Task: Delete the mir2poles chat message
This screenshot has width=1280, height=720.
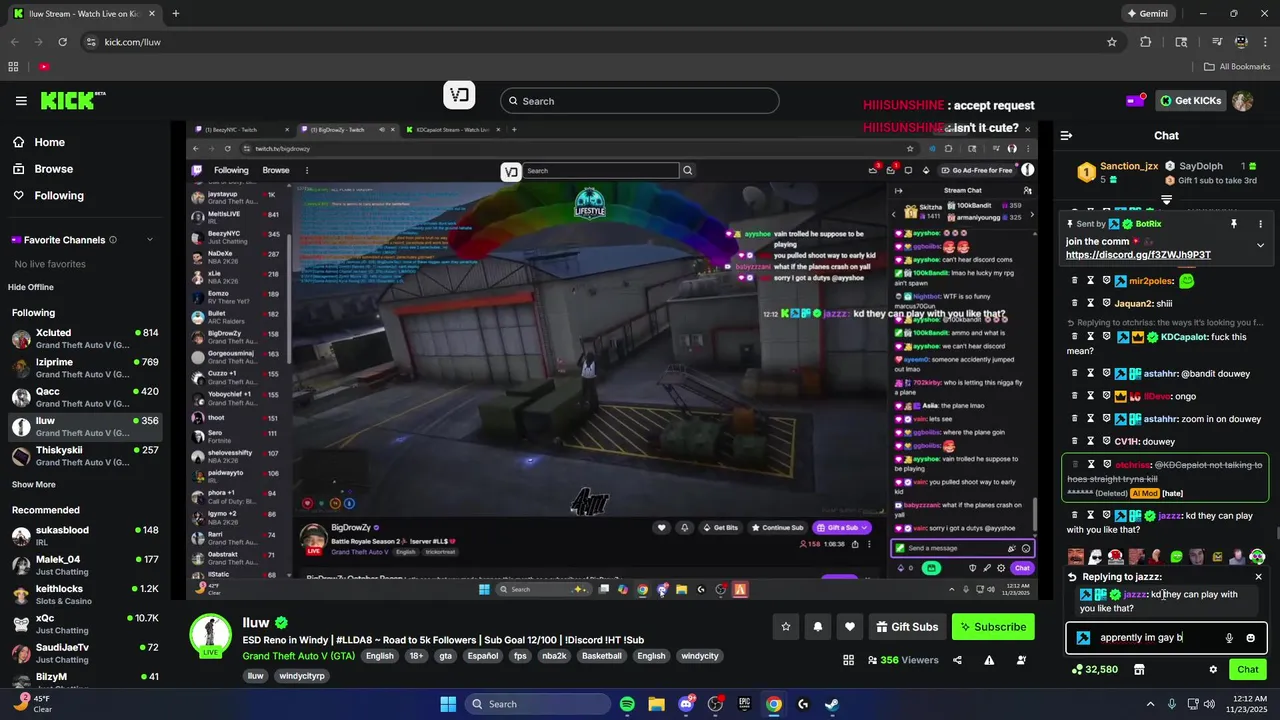Action: pyautogui.click(x=1075, y=281)
